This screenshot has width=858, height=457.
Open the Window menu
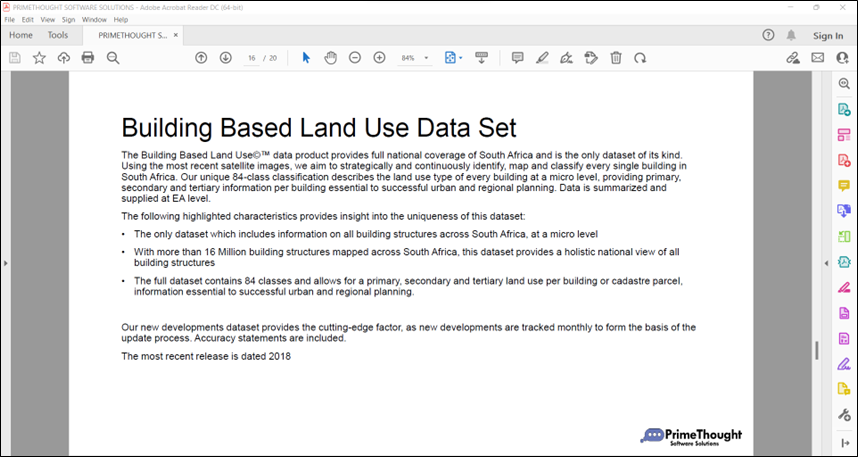click(x=94, y=20)
